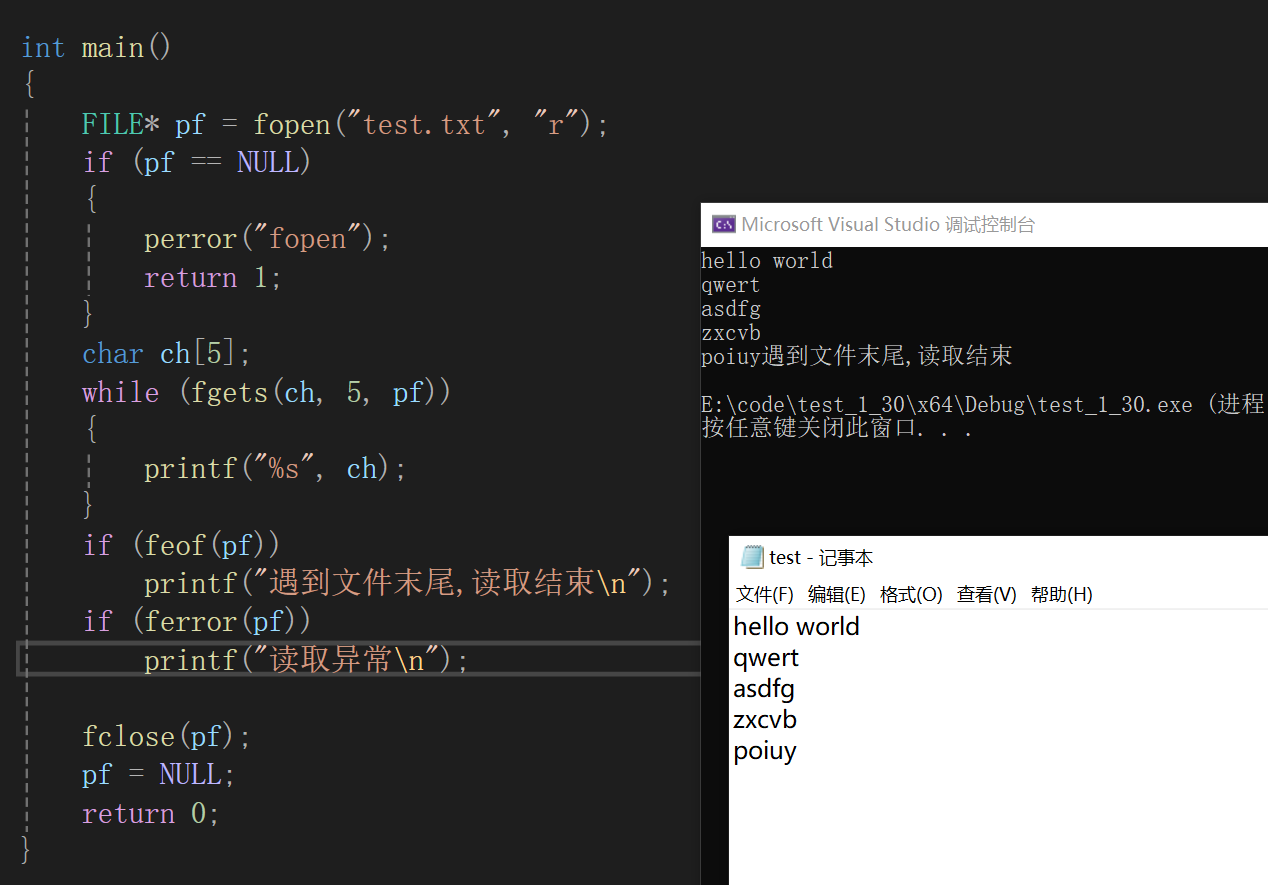The image size is (1268, 885).
Task: Open the 编辑(E) menu in Notepad
Action: click(836, 594)
